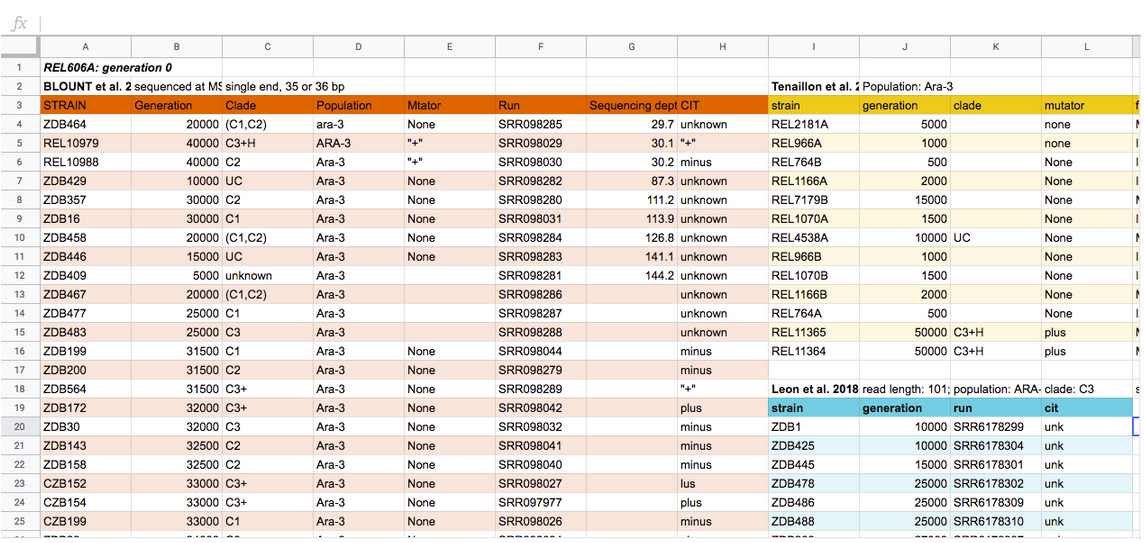Click the blue 'cit' header cell
Viewport: 1144px width, 543px height.
coord(1086,408)
